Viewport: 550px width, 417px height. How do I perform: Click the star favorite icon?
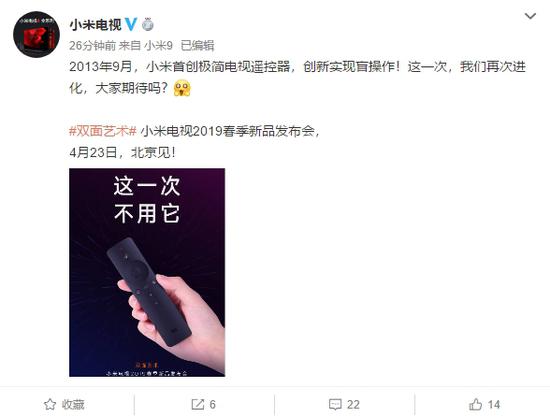coord(50,404)
